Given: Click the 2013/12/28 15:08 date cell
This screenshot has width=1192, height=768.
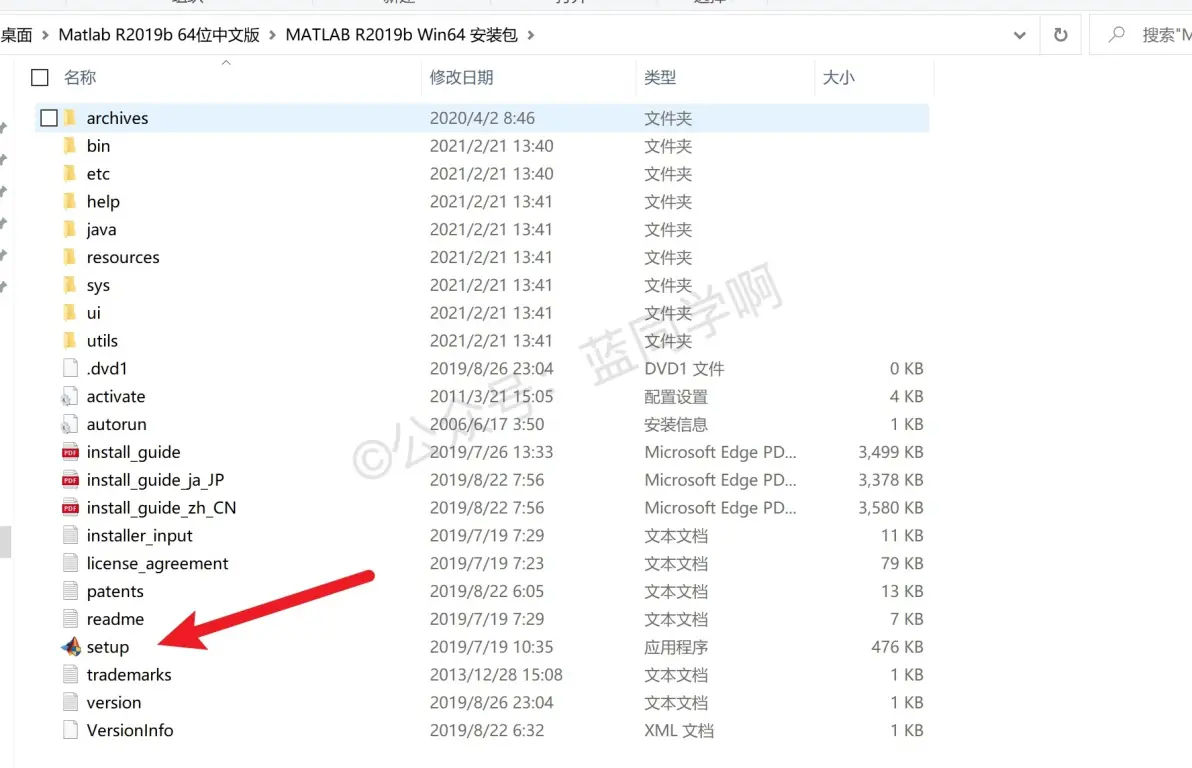Looking at the screenshot, I should click(496, 674).
